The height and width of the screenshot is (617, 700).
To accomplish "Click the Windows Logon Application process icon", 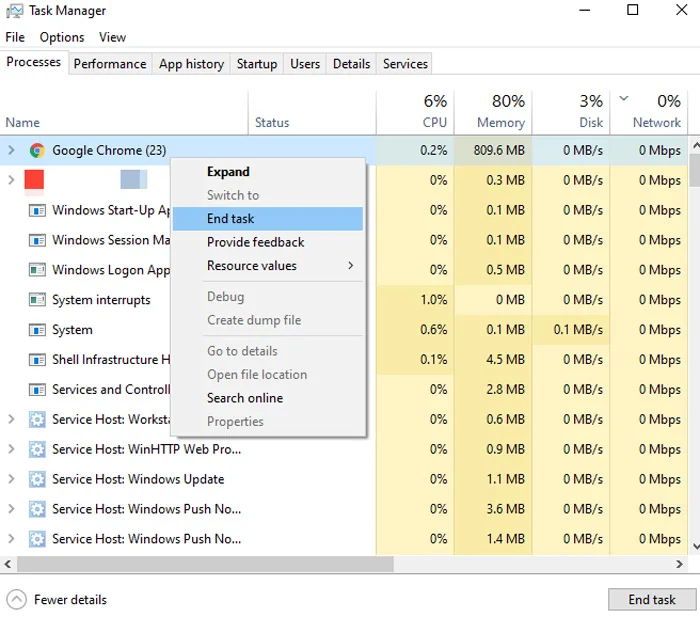I will [x=37, y=270].
